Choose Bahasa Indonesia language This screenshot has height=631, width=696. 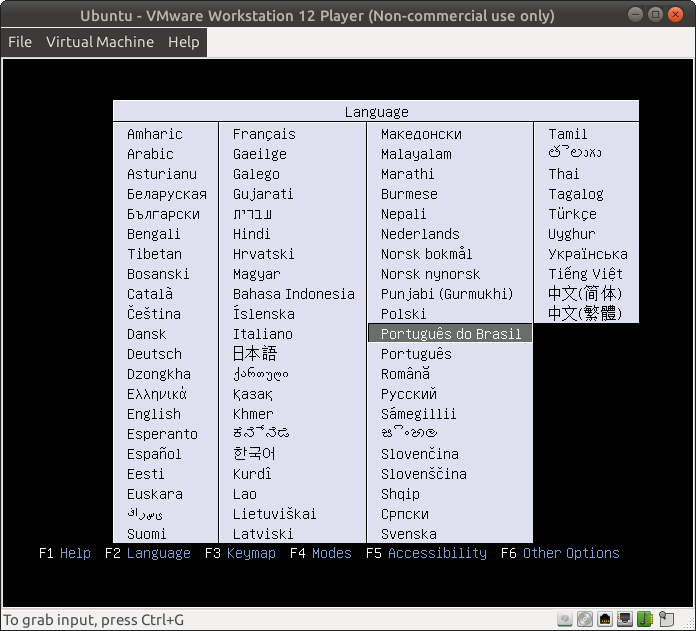click(x=294, y=294)
